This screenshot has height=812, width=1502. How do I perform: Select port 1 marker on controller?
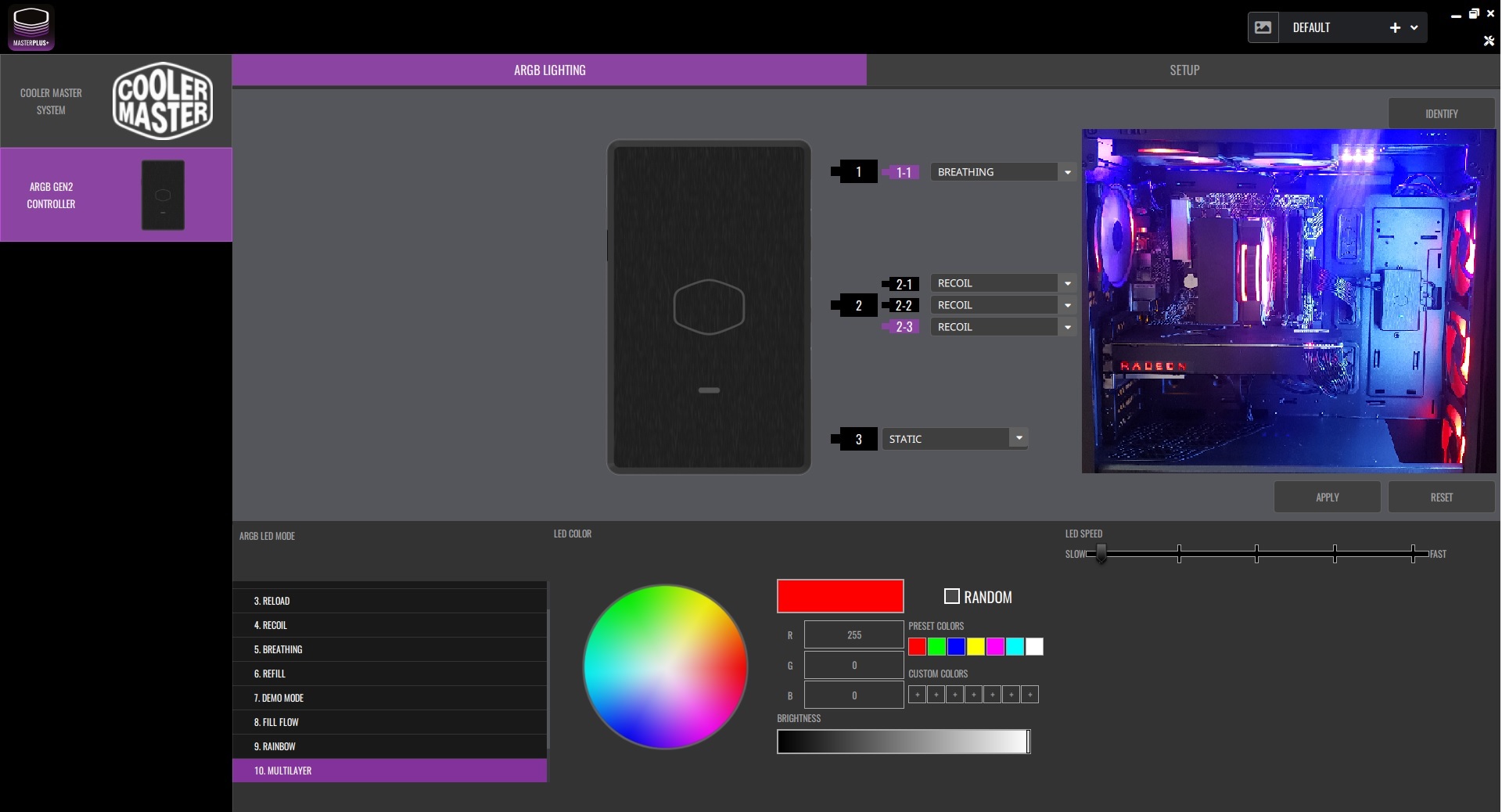click(858, 172)
